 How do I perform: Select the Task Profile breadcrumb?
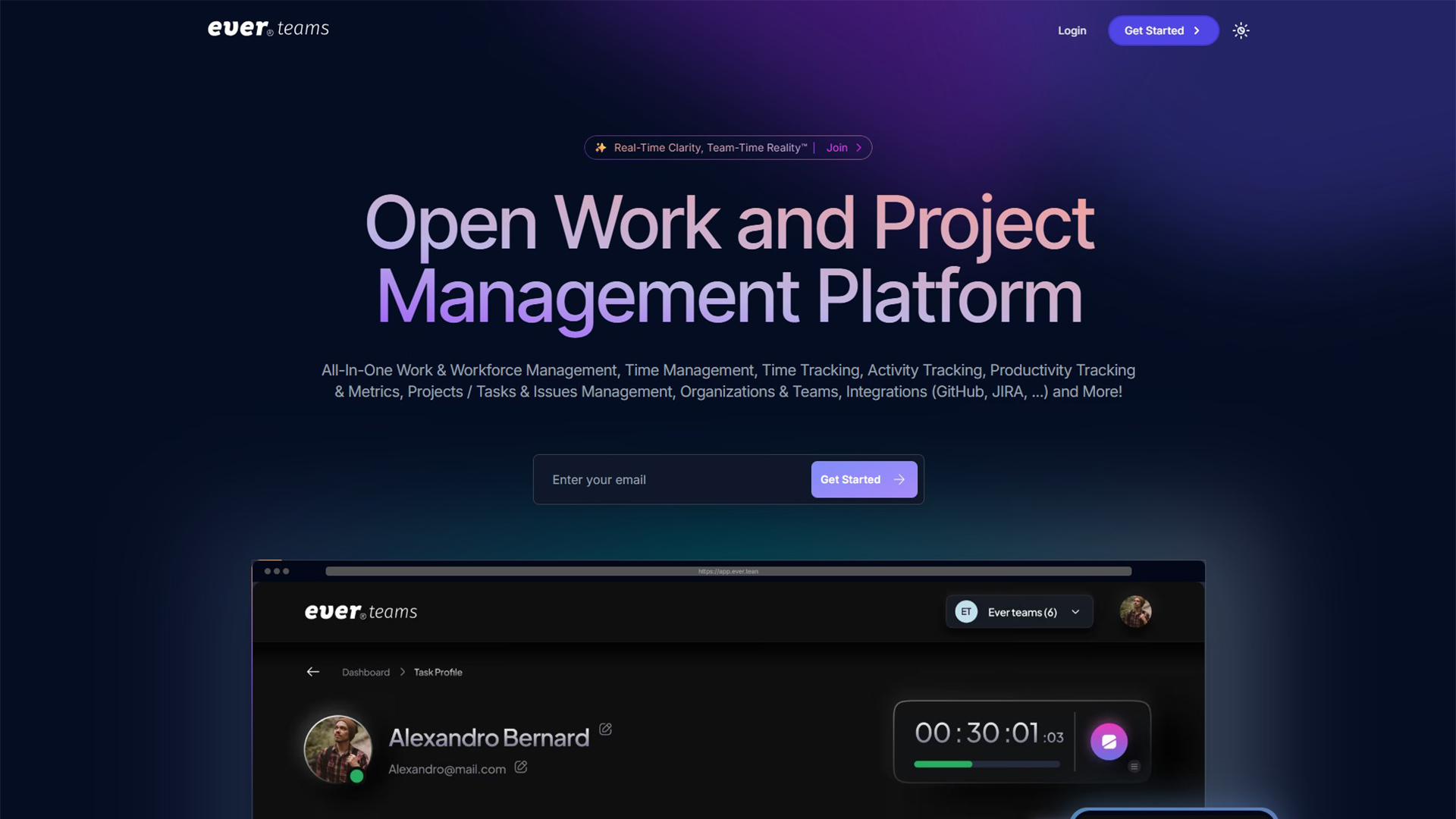[438, 673]
